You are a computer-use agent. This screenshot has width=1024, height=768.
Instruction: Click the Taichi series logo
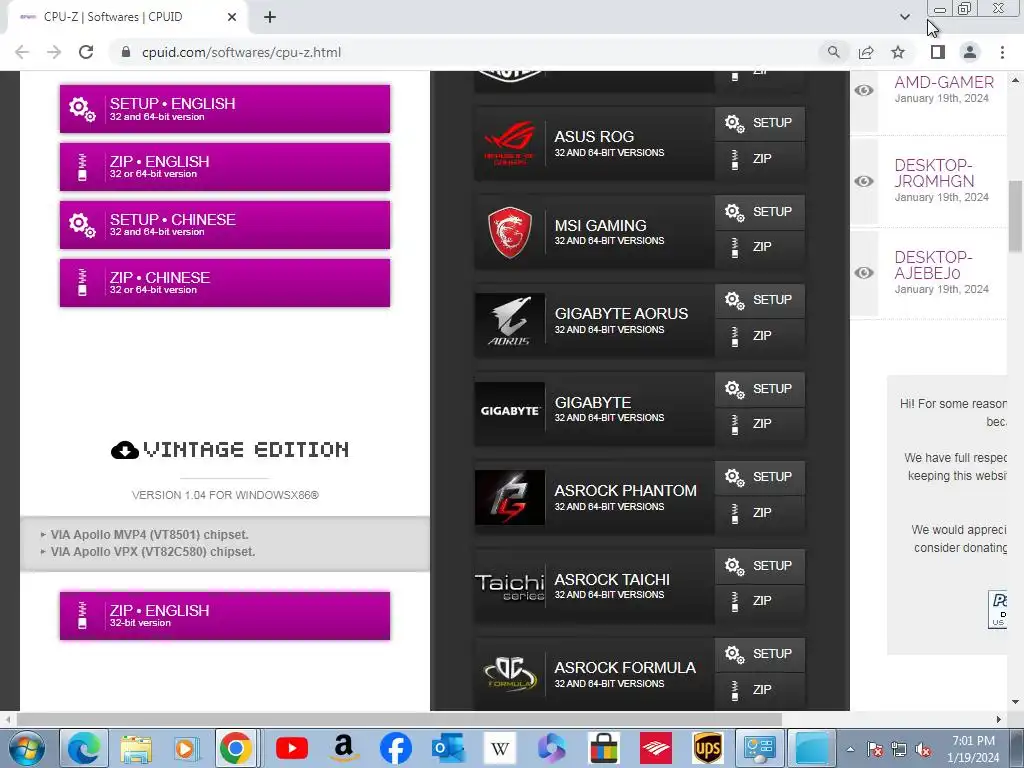click(x=509, y=586)
